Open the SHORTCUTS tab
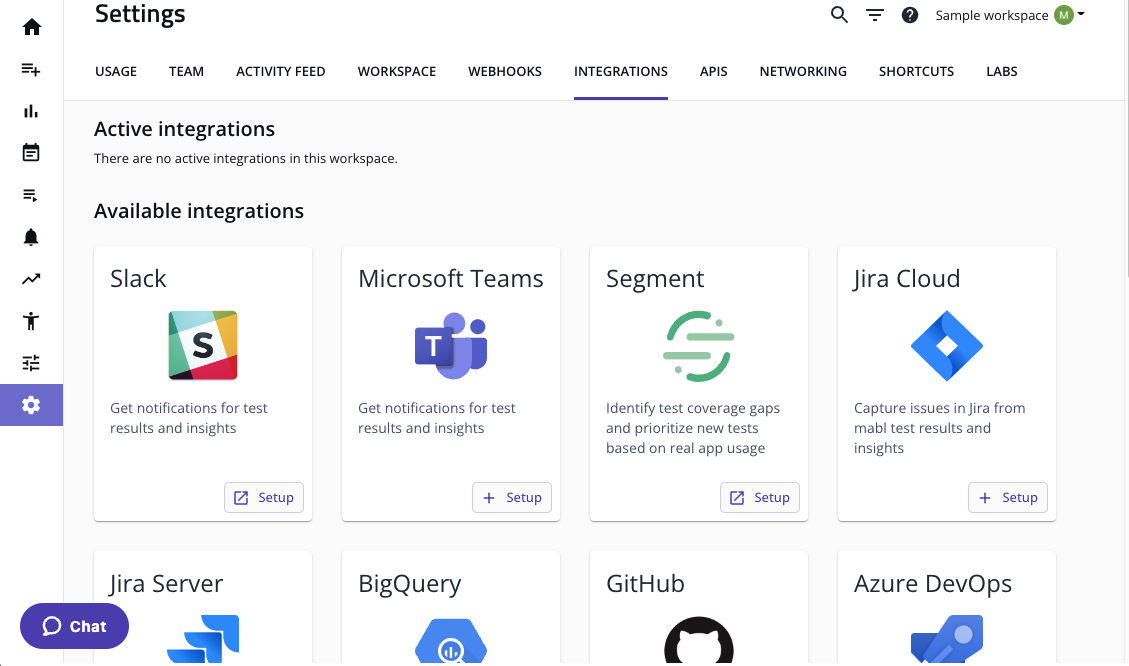Image resolution: width=1129 pixels, height=666 pixels. [916, 71]
